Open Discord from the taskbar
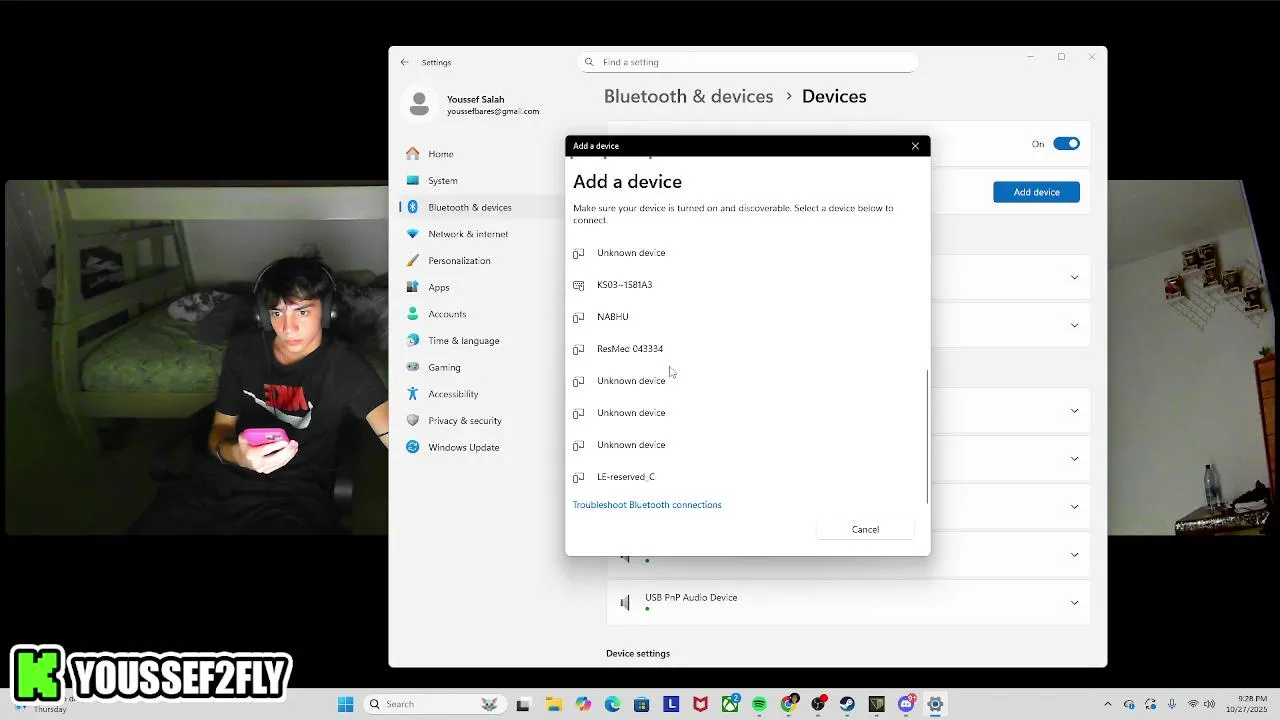1280x720 pixels. point(906,704)
